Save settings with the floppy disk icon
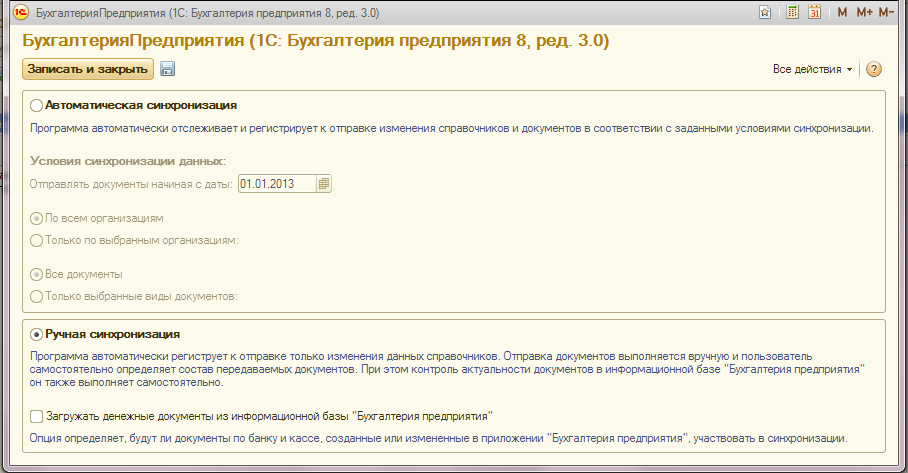 point(167,69)
